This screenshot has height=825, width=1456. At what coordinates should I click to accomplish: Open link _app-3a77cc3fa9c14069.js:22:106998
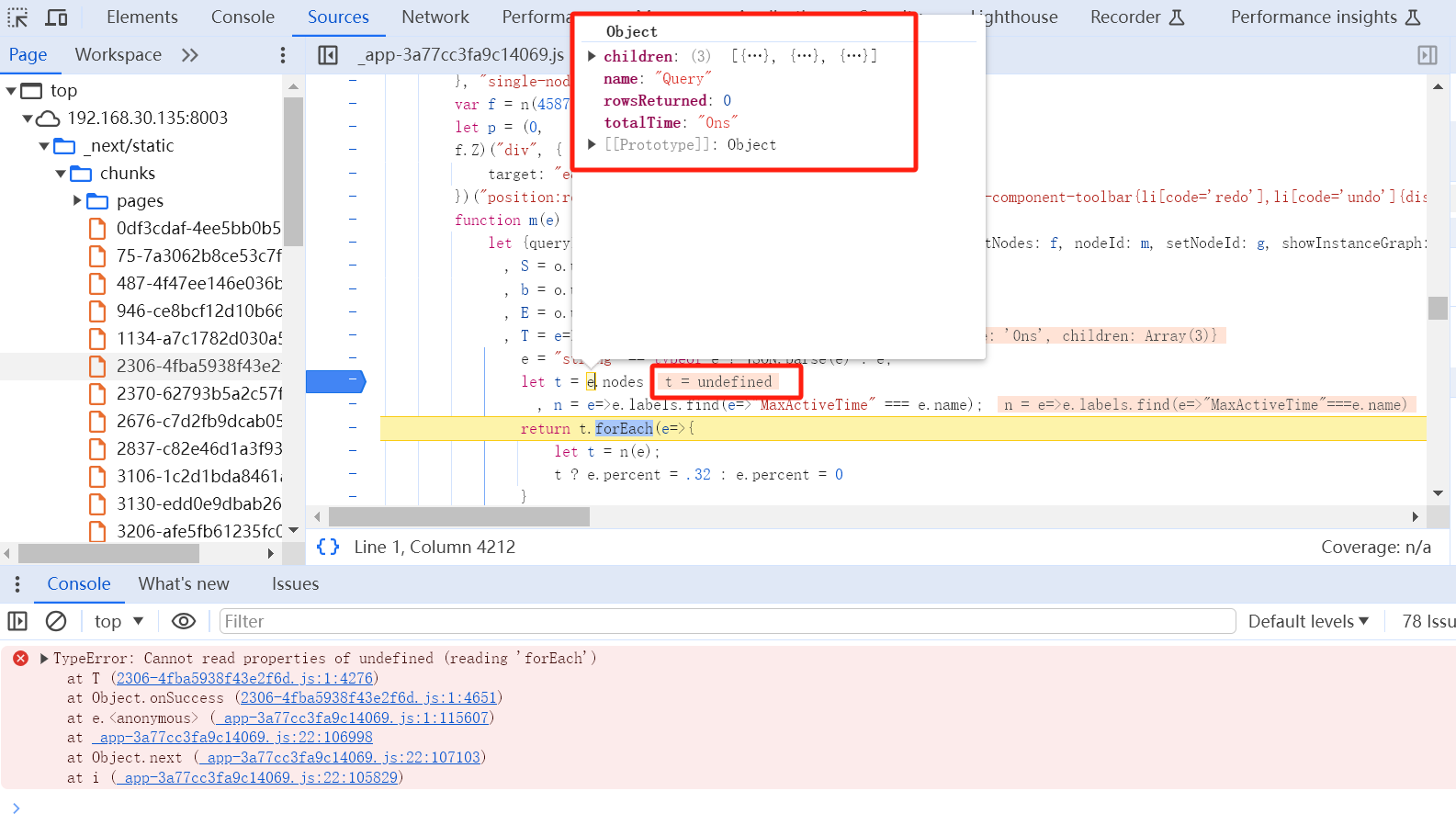tap(232, 738)
